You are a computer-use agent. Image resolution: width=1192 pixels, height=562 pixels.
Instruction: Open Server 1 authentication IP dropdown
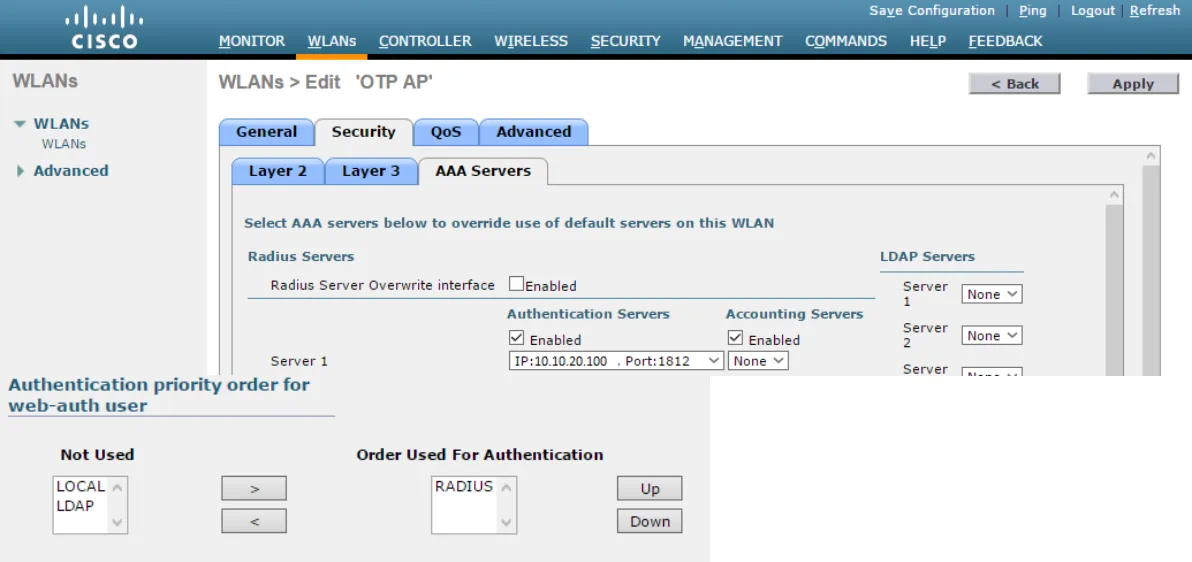(x=616, y=360)
